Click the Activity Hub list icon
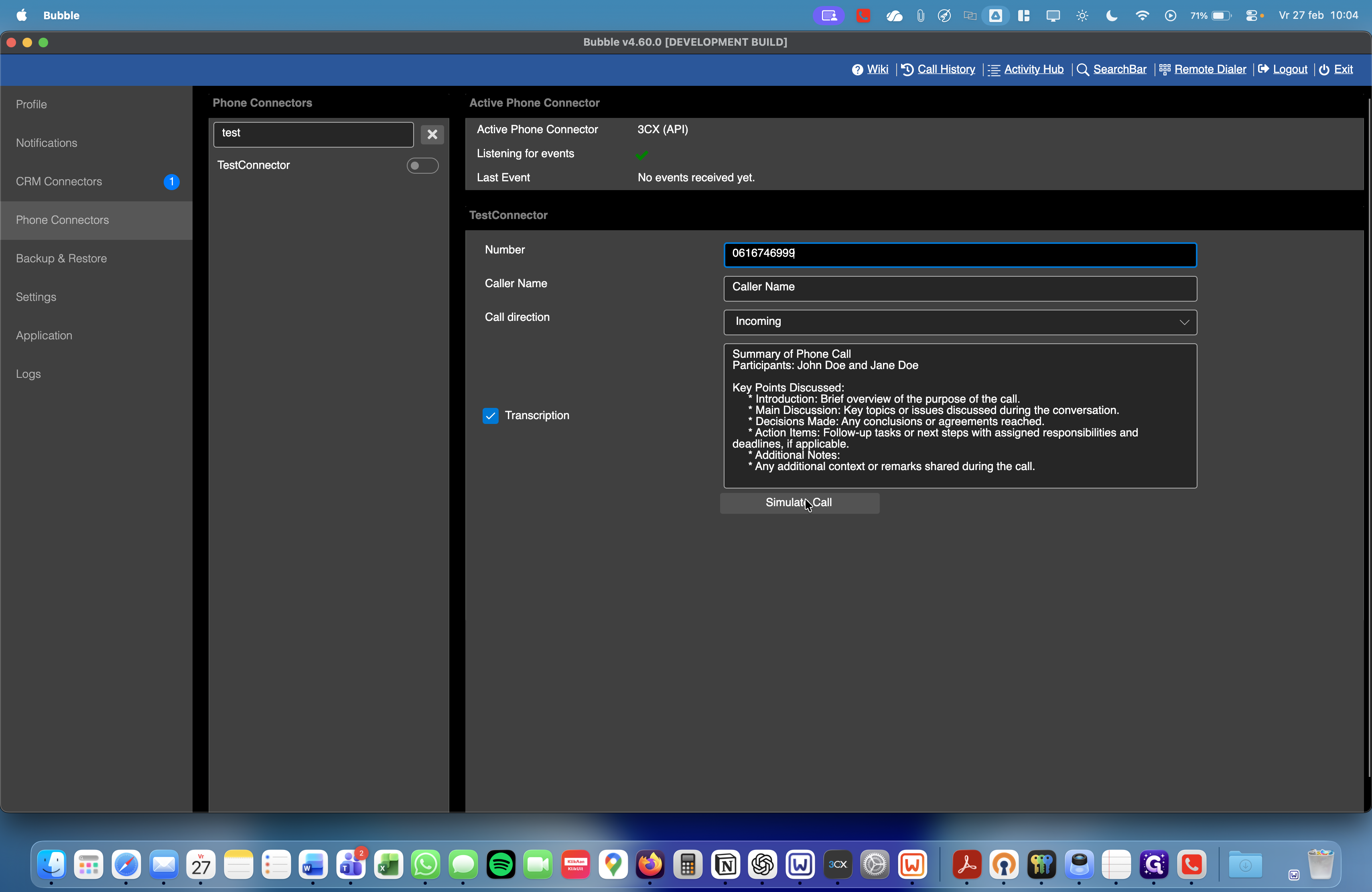1372x892 pixels. 994,70
